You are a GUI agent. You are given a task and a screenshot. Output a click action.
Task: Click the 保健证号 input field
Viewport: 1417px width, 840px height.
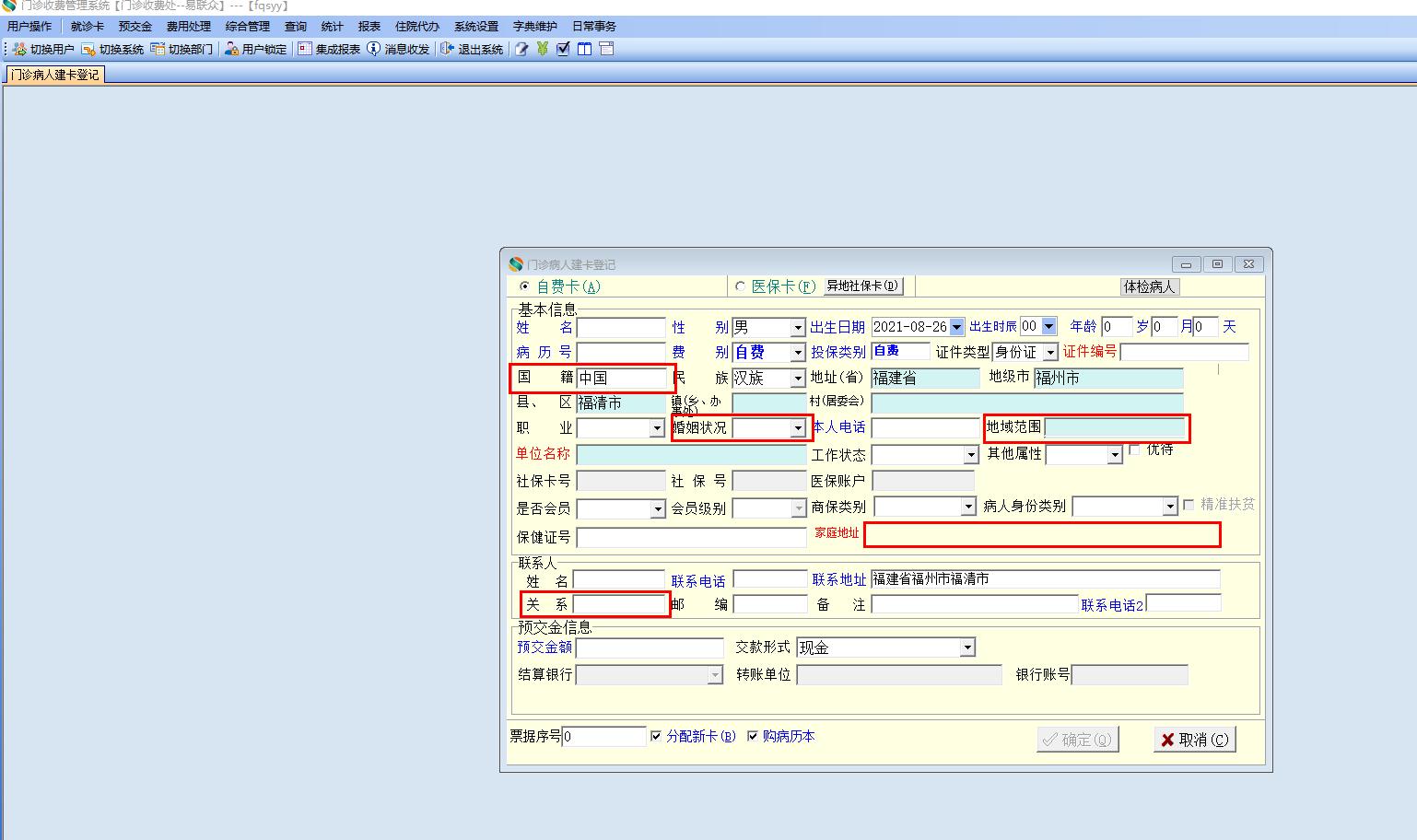coord(691,537)
